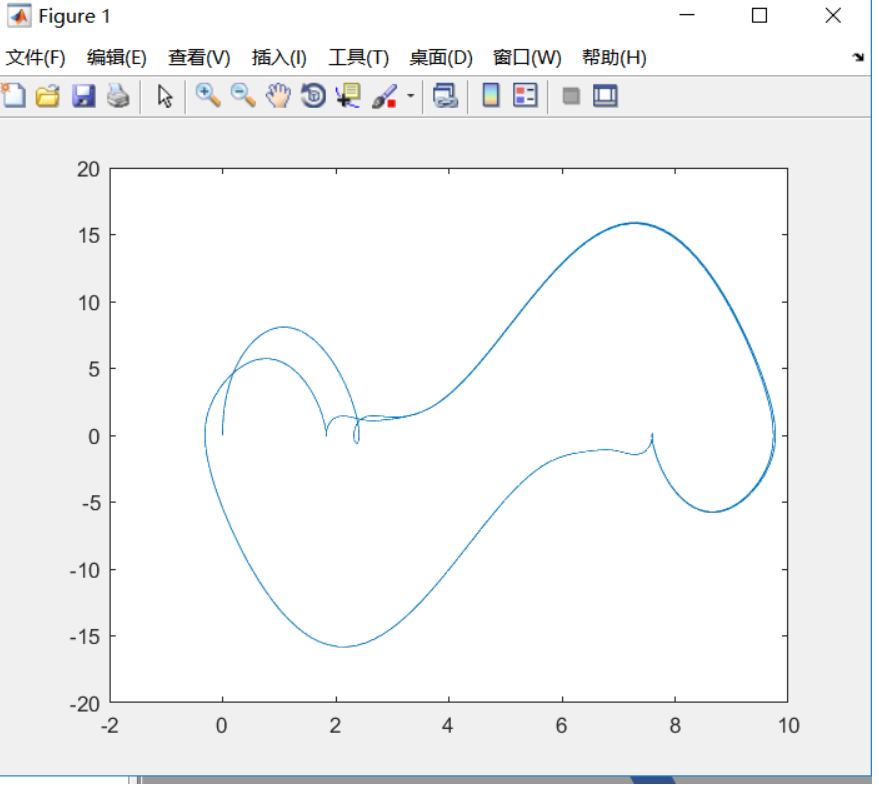Show plot tools and dock figure
This screenshot has height=785, width=879.
pyautogui.click(x=604, y=96)
